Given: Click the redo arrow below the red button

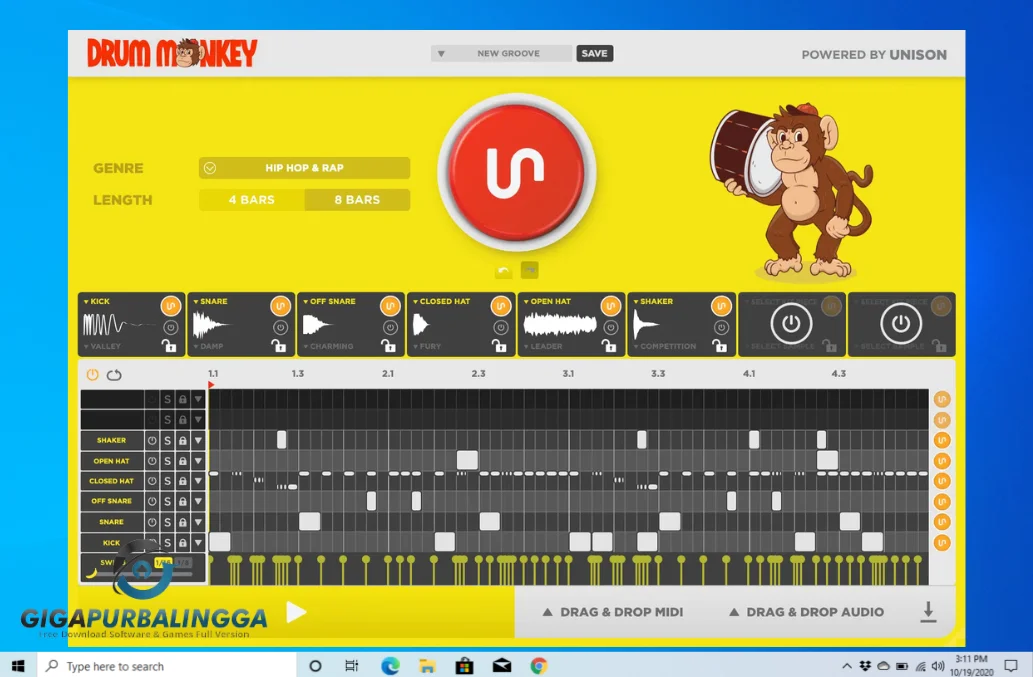Looking at the screenshot, I should point(530,270).
